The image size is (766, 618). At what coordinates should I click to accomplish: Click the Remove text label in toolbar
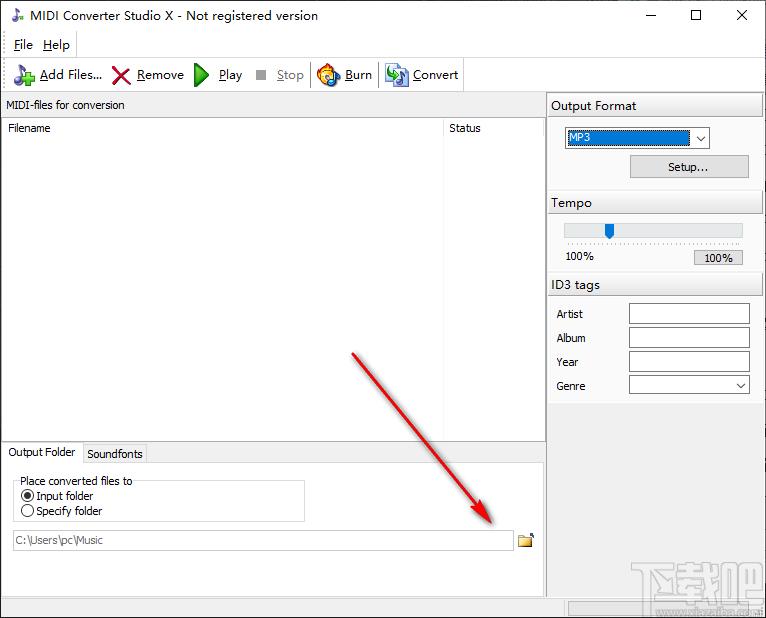(160, 75)
